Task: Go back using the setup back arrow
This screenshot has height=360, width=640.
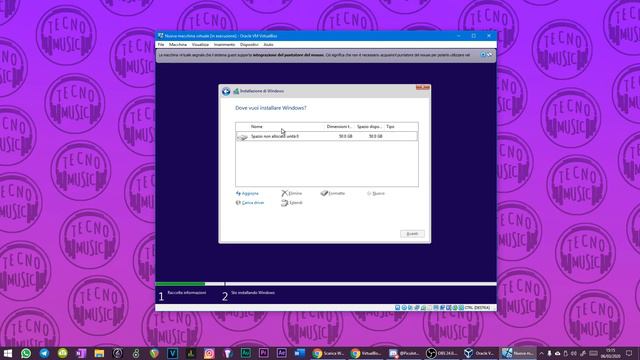Action: [x=226, y=91]
